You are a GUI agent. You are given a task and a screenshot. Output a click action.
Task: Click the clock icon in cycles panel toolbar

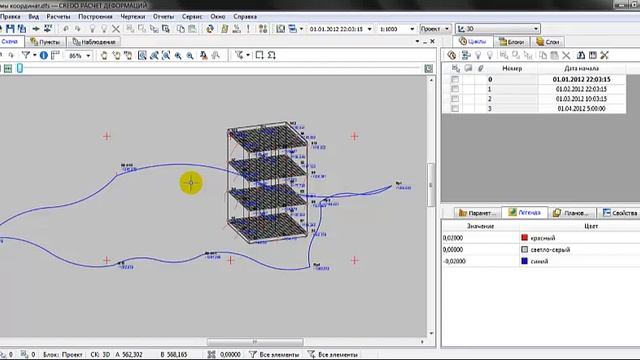tap(451, 55)
